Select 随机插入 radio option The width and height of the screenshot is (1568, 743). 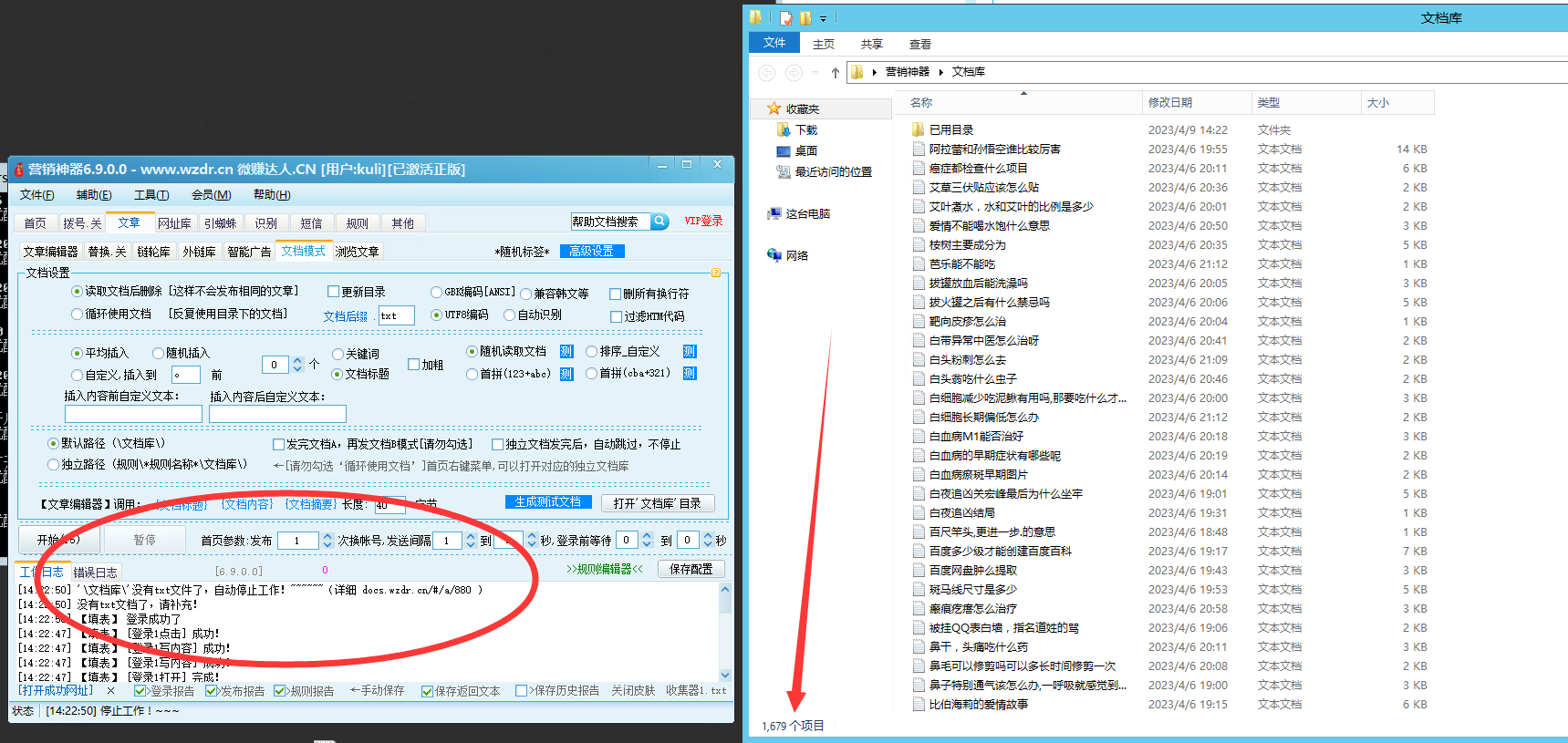click(159, 354)
